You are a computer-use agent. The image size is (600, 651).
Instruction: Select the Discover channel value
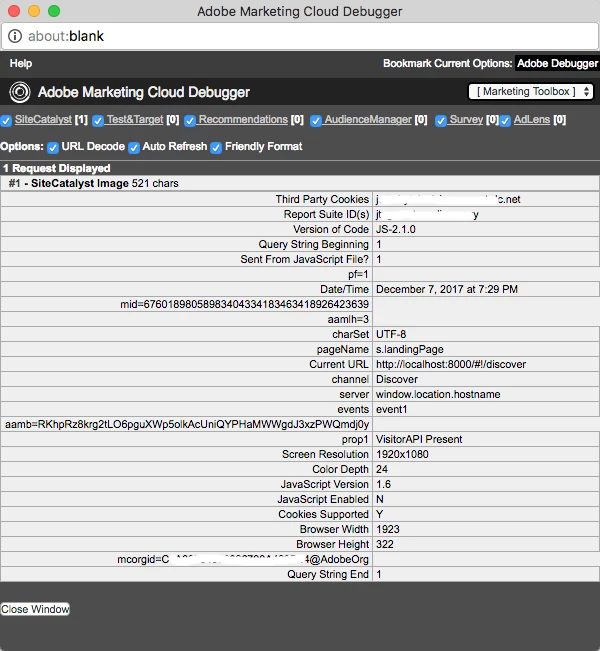[397, 379]
